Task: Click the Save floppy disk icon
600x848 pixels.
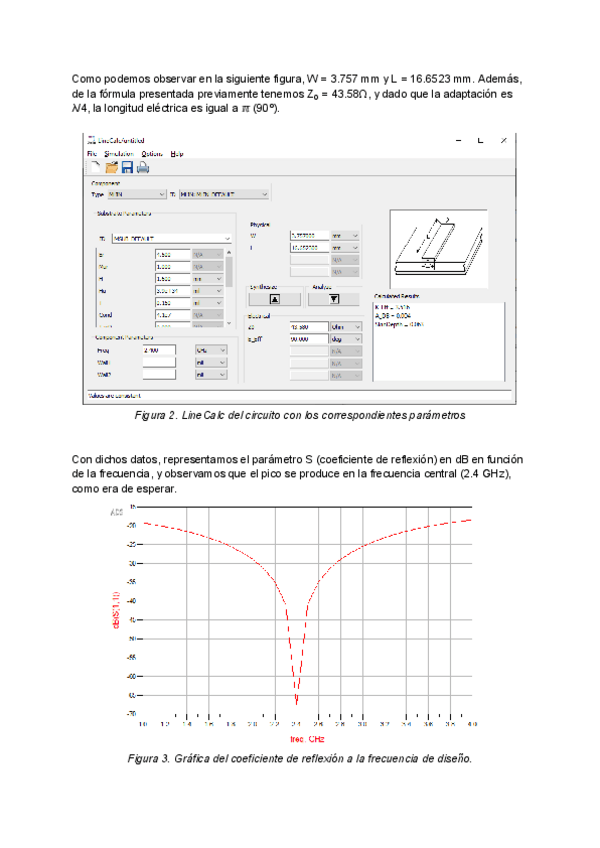Action: [x=127, y=168]
